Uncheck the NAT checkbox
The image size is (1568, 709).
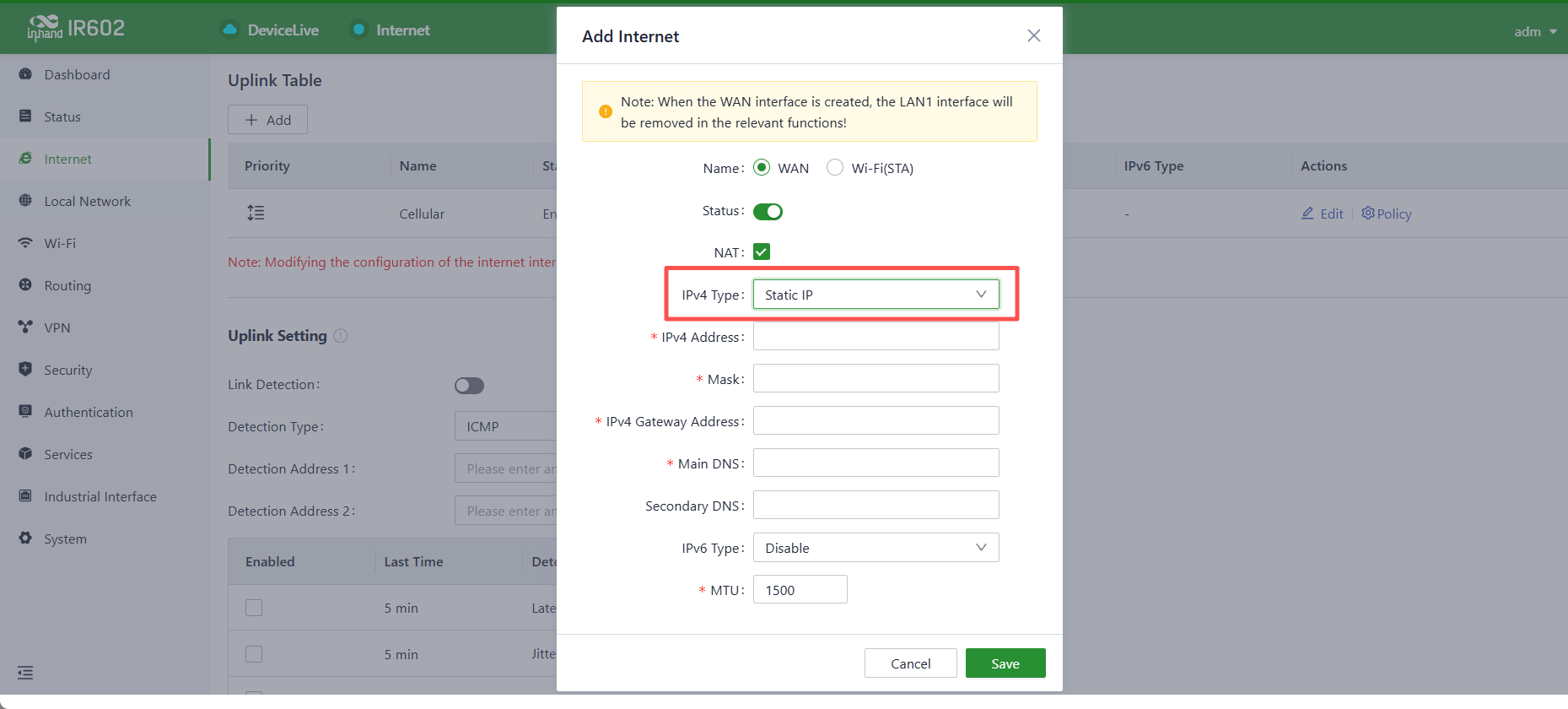[x=762, y=252]
